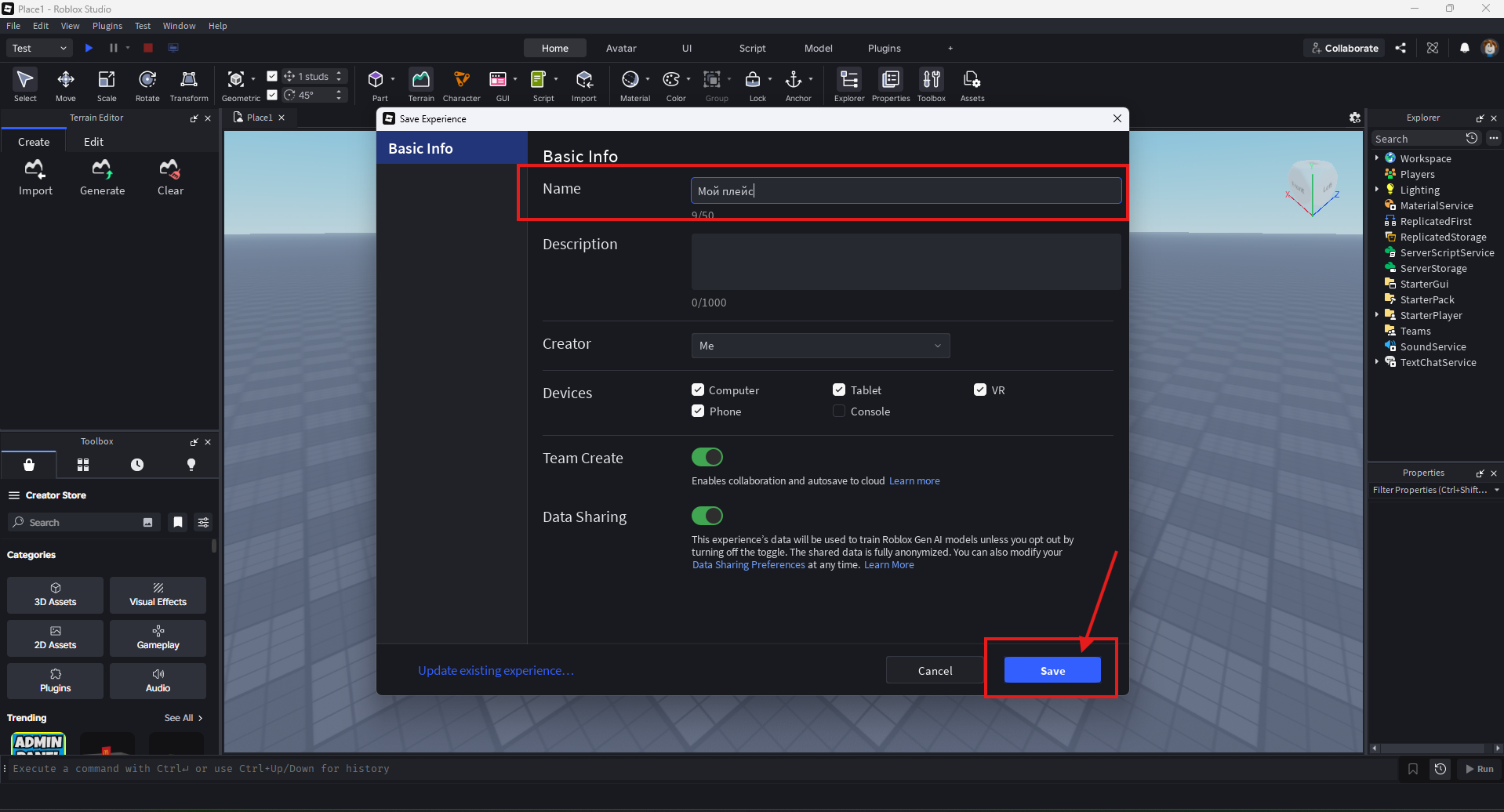Select Basic Info in dialog sidebar

[452, 148]
